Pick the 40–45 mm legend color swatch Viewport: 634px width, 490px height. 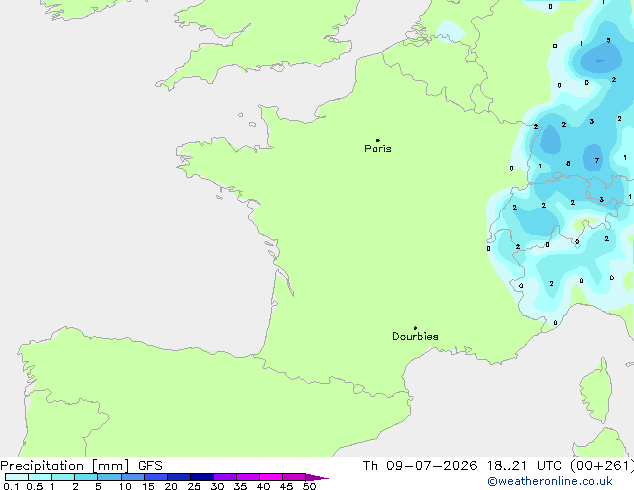[271, 477]
